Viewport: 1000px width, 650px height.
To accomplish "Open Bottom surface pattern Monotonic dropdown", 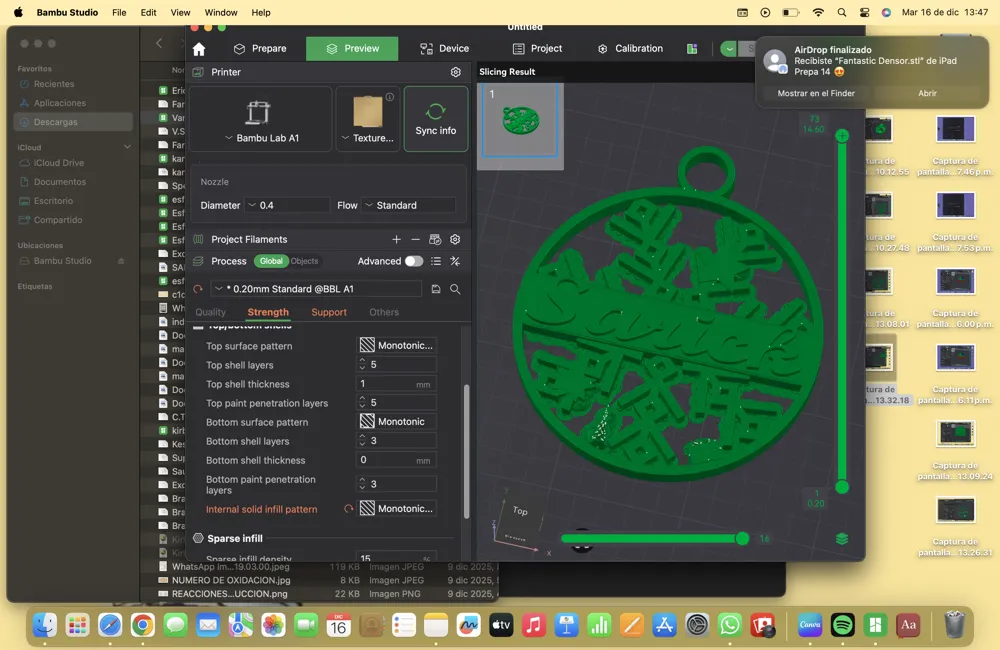I will point(397,422).
